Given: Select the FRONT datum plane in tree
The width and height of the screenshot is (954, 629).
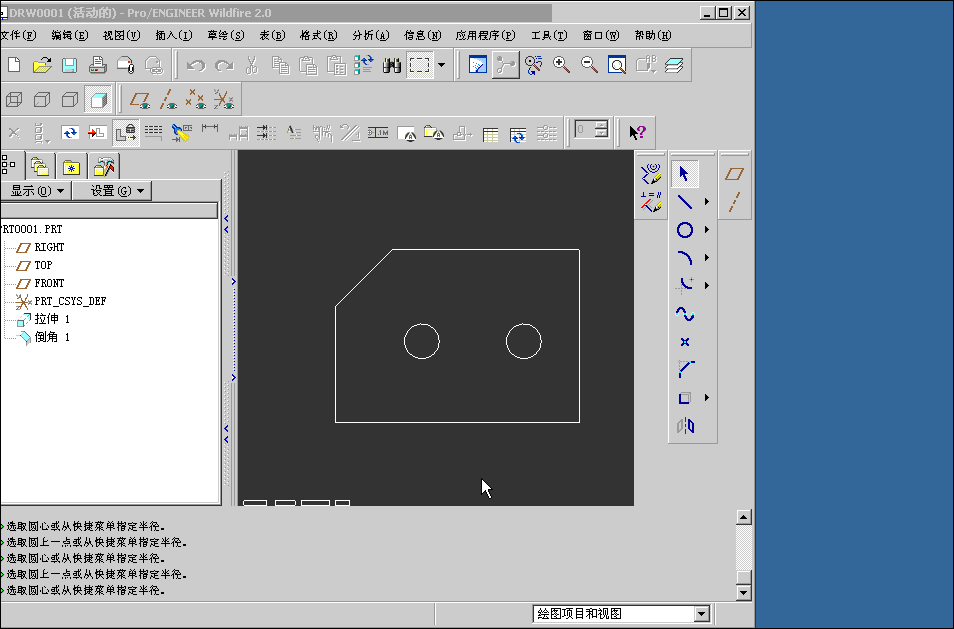Looking at the screenshot, I should point(47,283).
